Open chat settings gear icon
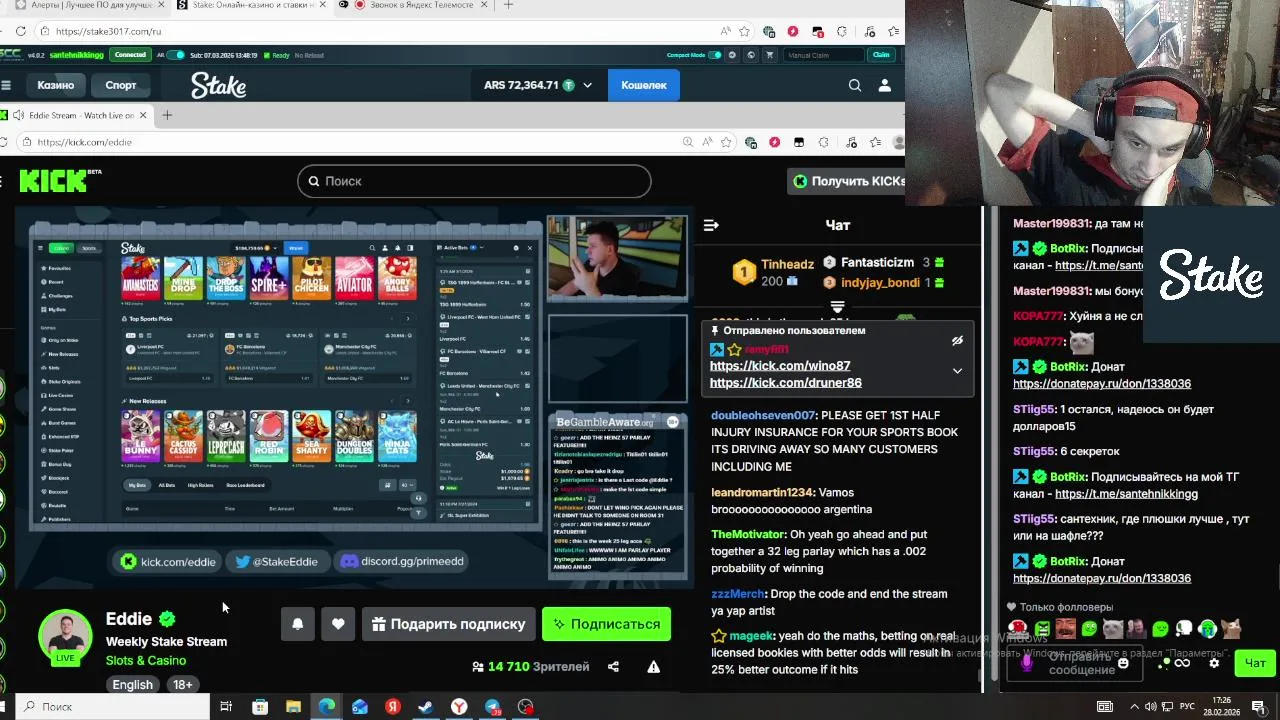 tap(1214, 663)
